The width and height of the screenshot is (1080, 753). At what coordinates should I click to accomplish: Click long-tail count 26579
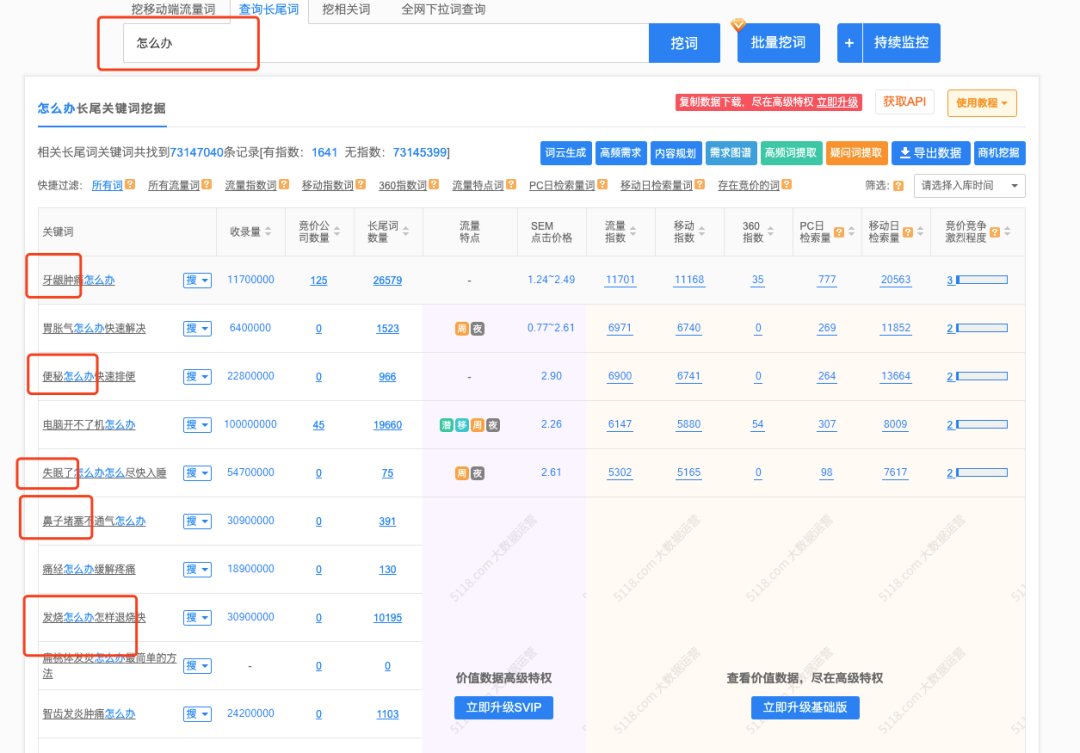pos(387,280)
